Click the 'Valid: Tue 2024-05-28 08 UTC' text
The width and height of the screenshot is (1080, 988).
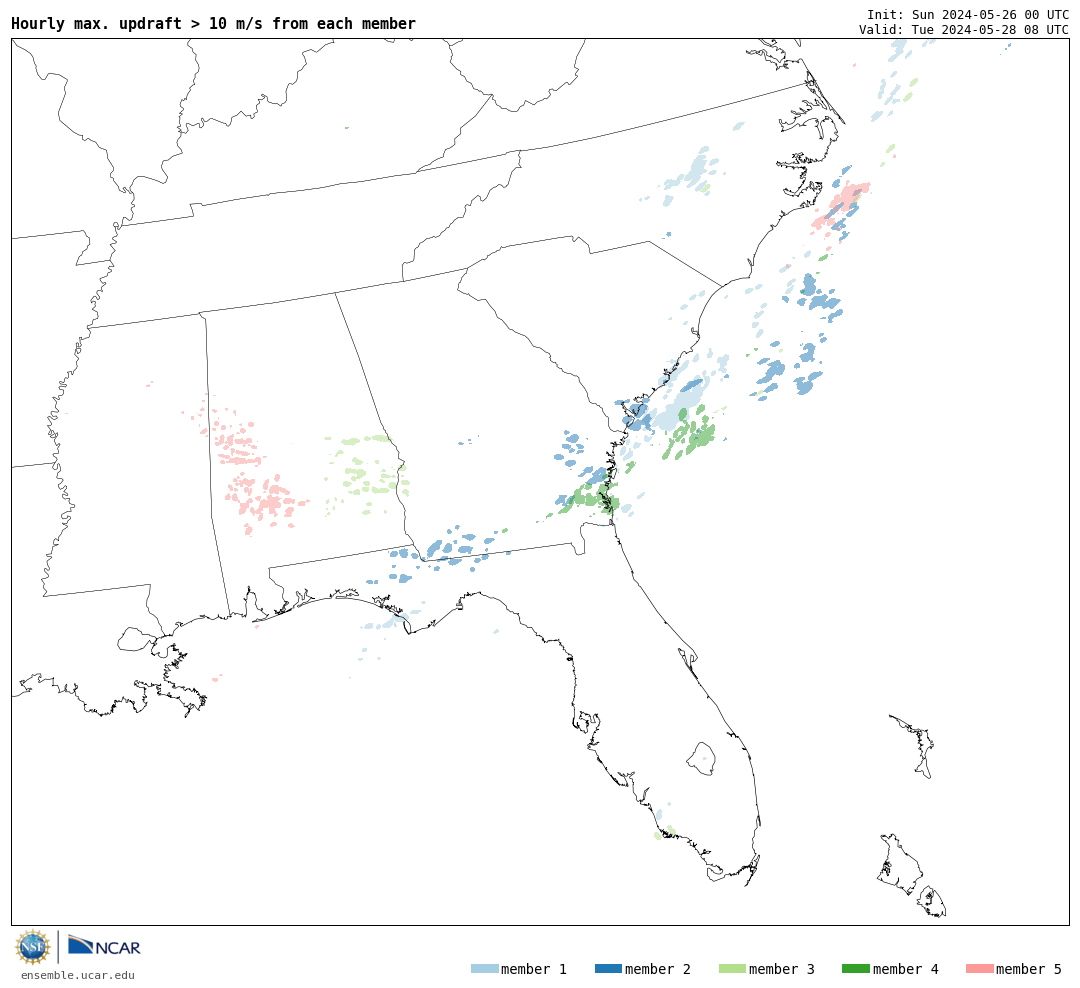click(964, 30)
